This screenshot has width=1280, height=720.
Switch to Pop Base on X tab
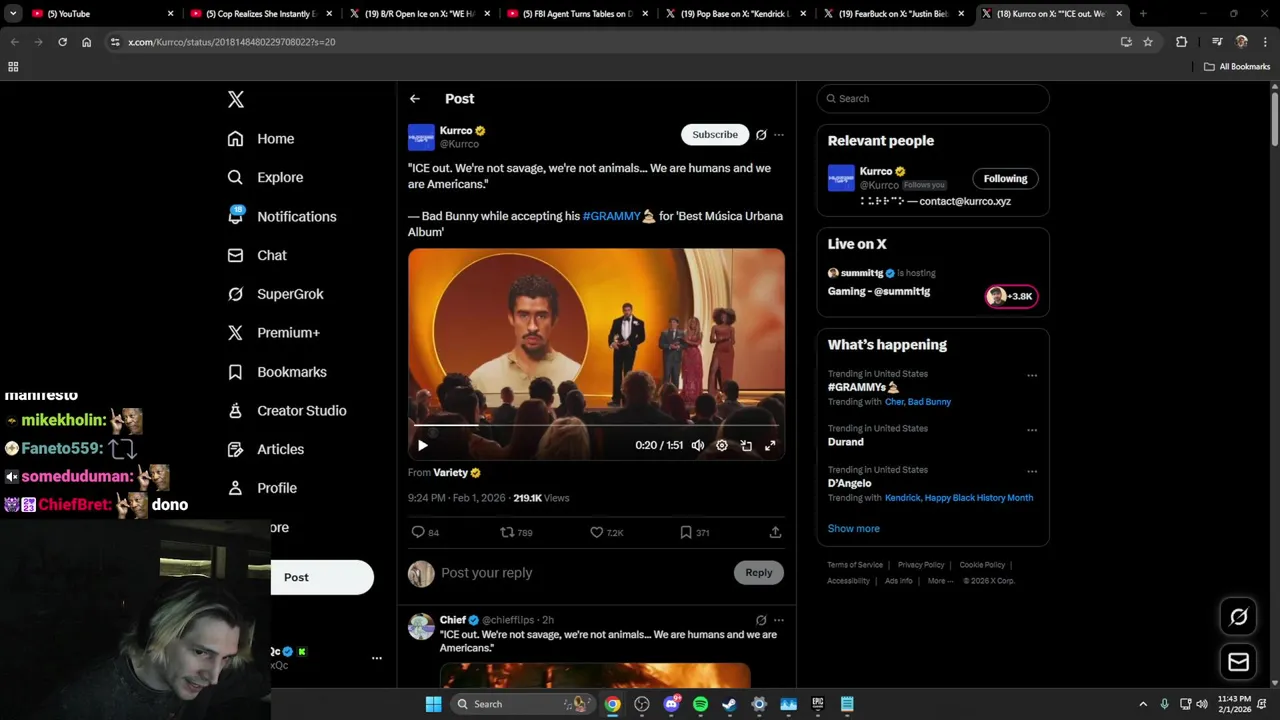pyautogui.click(x=734, y=14)
